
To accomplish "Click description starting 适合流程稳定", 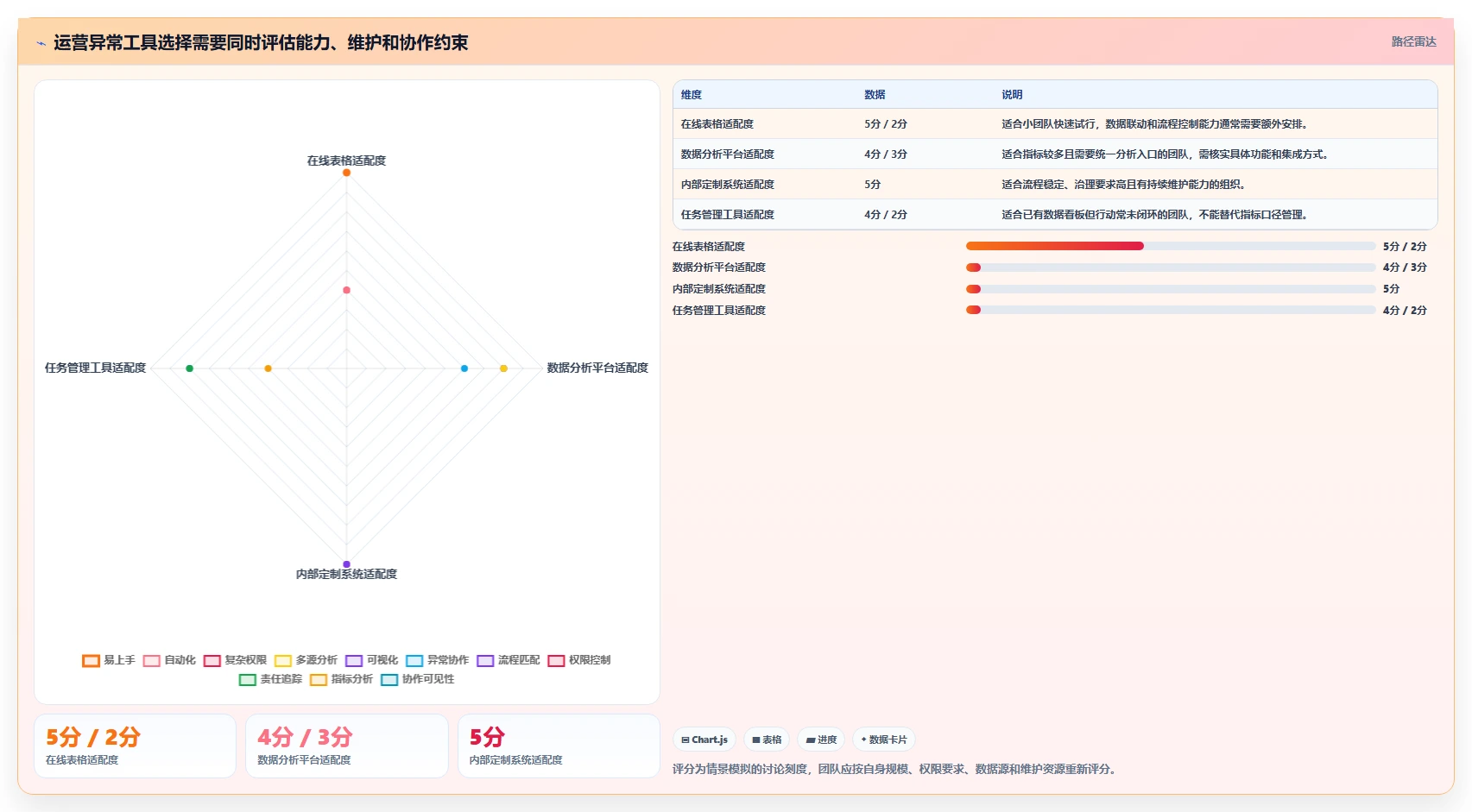I will [x=1125, y=185].
